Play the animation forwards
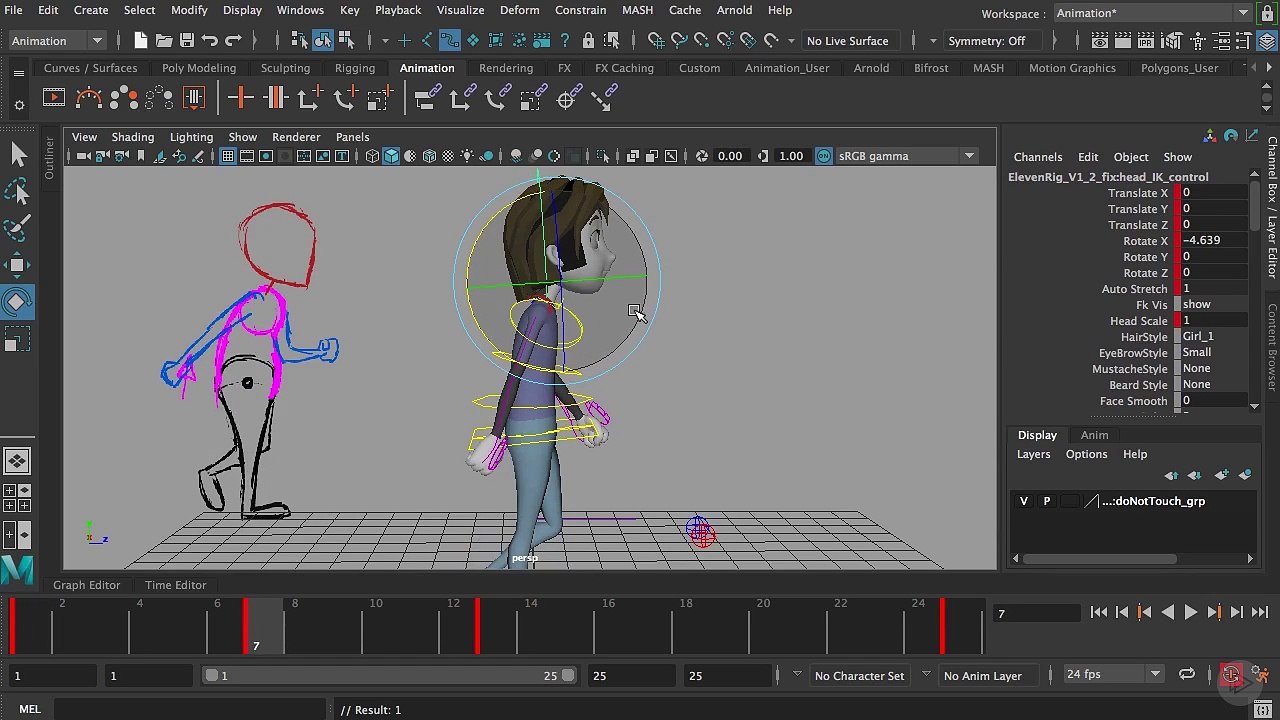Viewport: 1280px width, 720px height. click(1191, 613)
